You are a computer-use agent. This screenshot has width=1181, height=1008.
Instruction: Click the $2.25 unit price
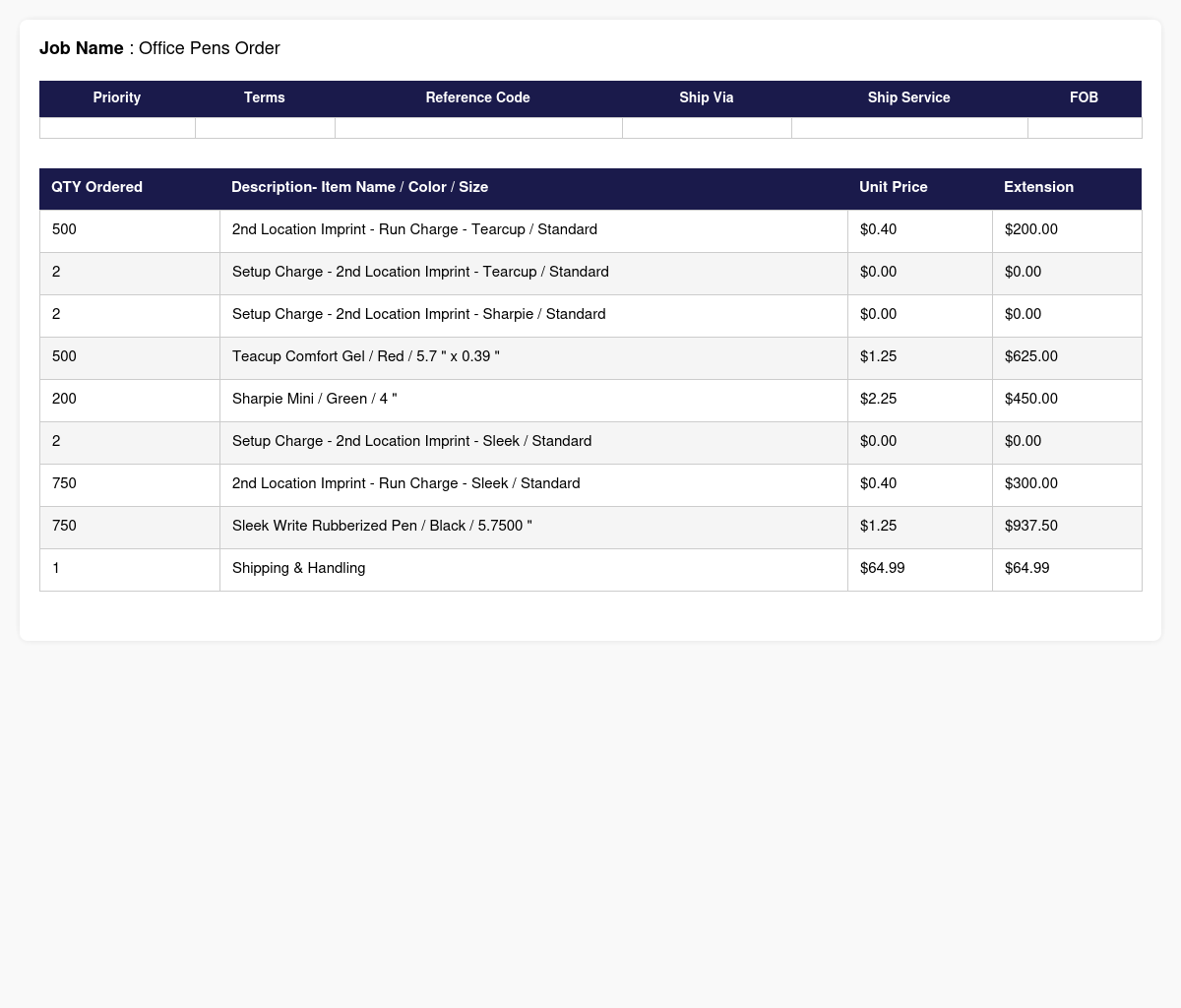click(878, 399)
